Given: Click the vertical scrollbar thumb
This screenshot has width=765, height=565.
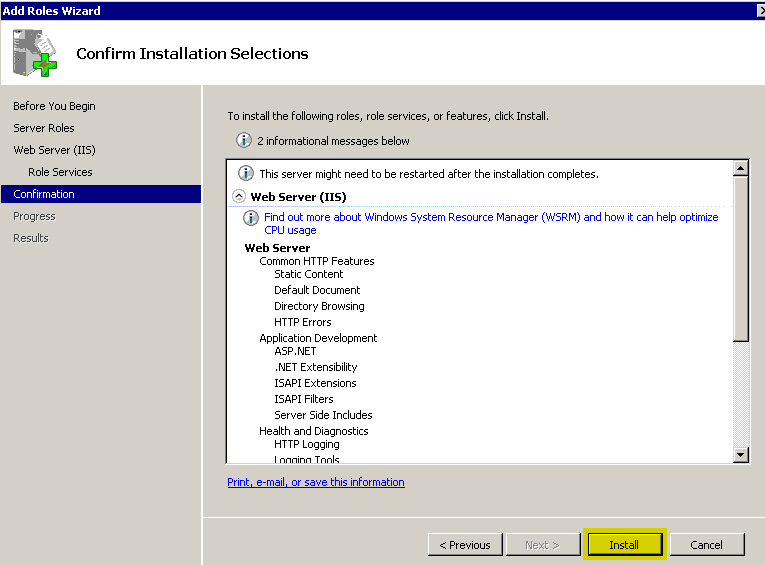Looking at the screenshot, I should 740,260.
